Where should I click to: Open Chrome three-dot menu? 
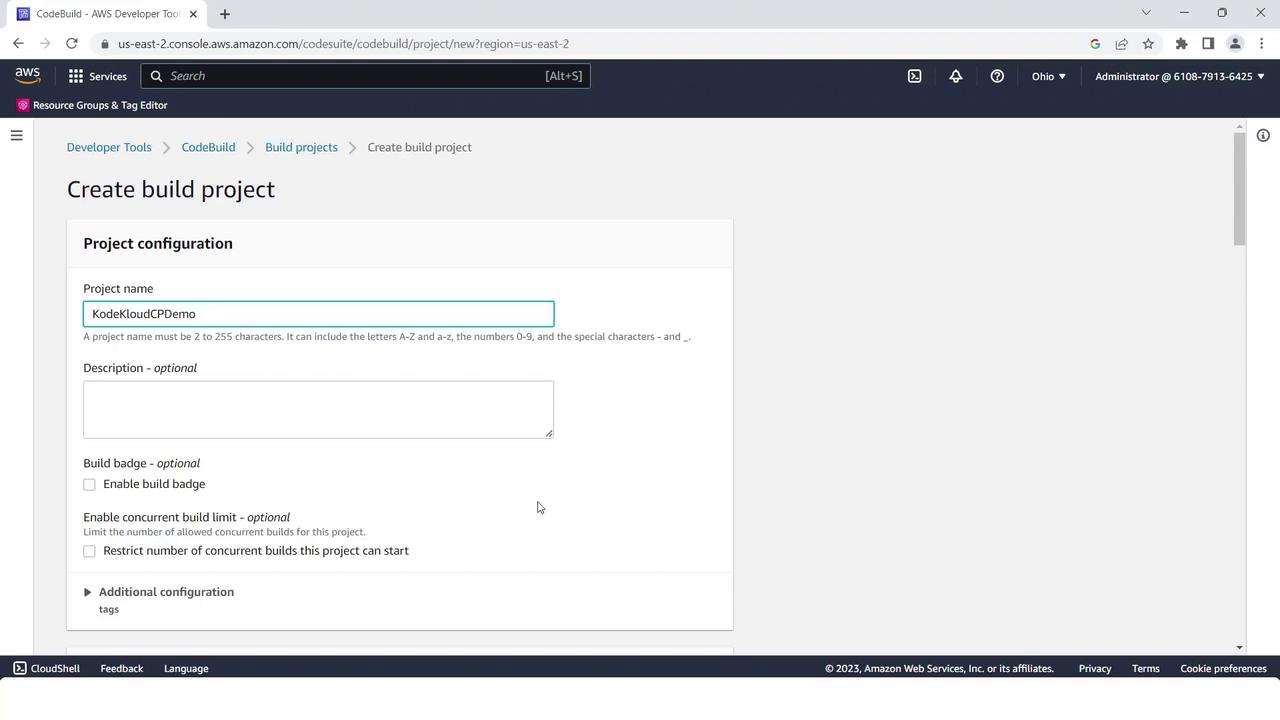click(x=1262, y=44)
